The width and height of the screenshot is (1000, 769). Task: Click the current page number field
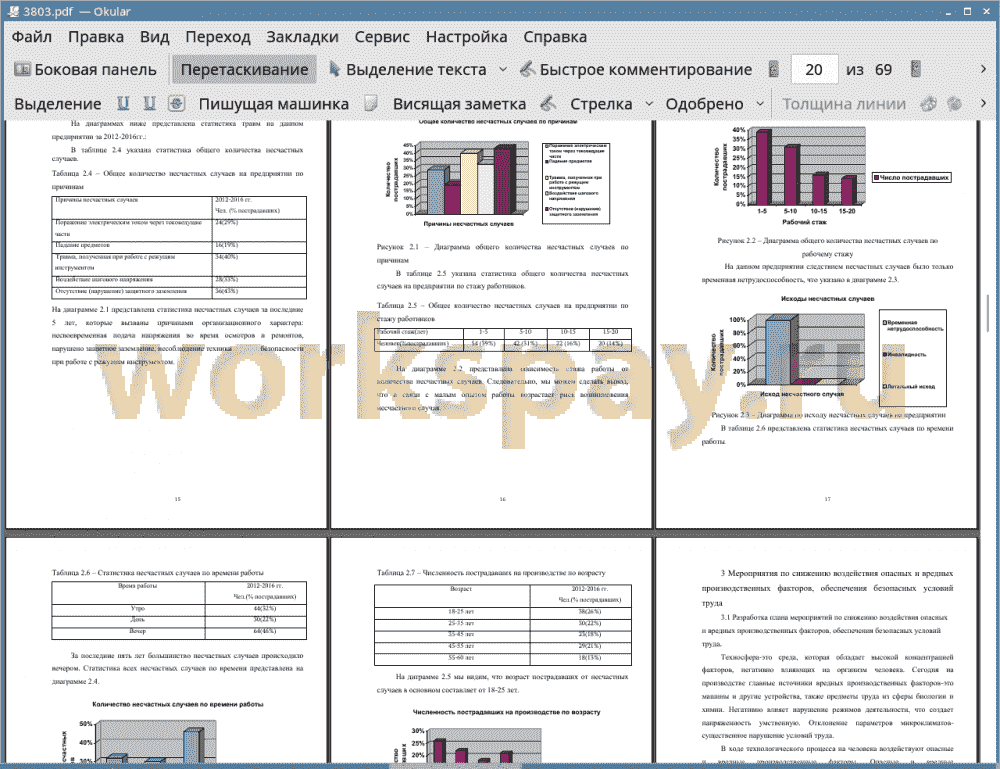(814, 70)
